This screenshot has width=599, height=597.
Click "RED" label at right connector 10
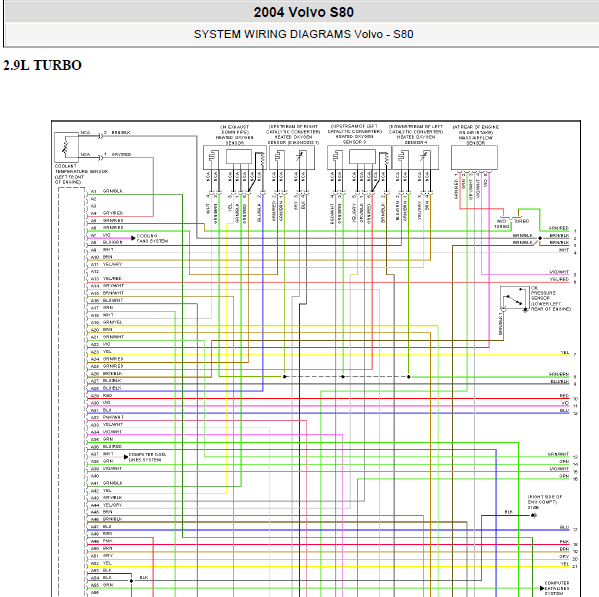coord(564,396)
